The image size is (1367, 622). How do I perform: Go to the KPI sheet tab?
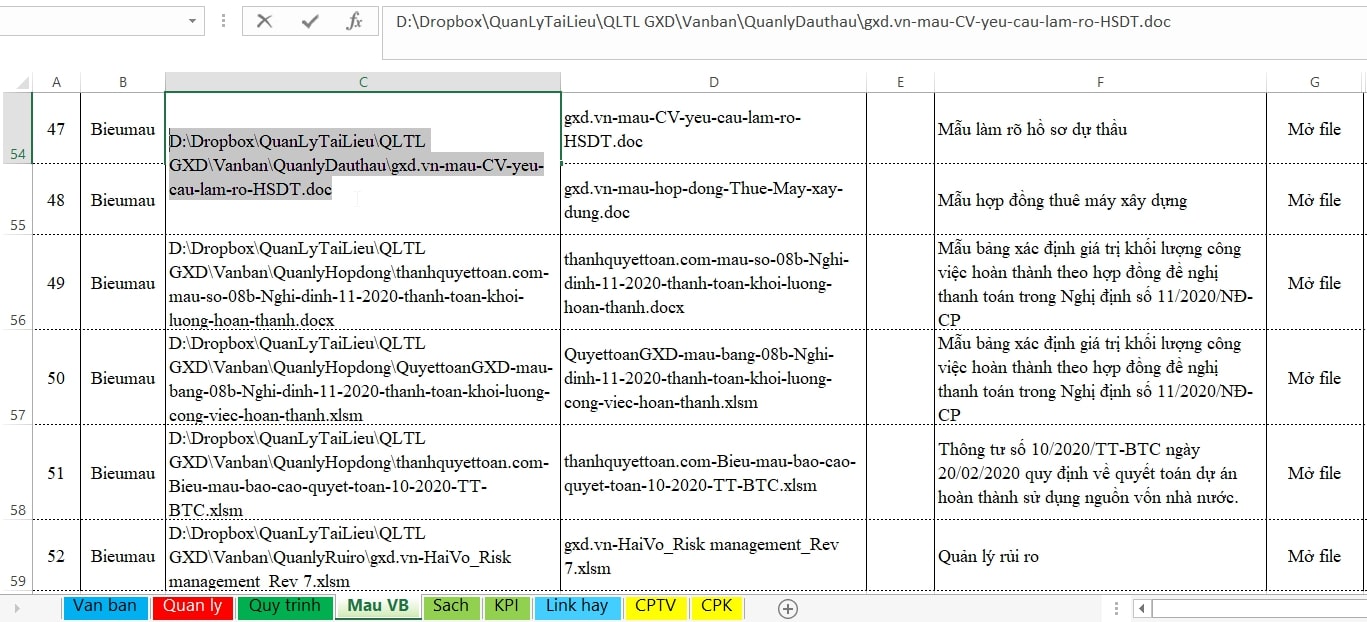coord(506,606)
